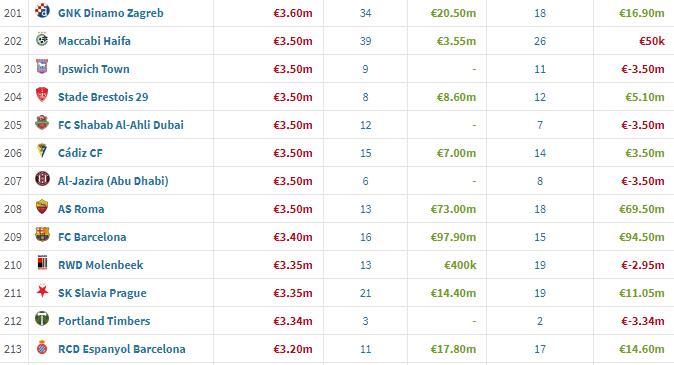Click the SK Slavia Prague star logo
This screenshot has height=365, width=674.
tap(42, 291)
